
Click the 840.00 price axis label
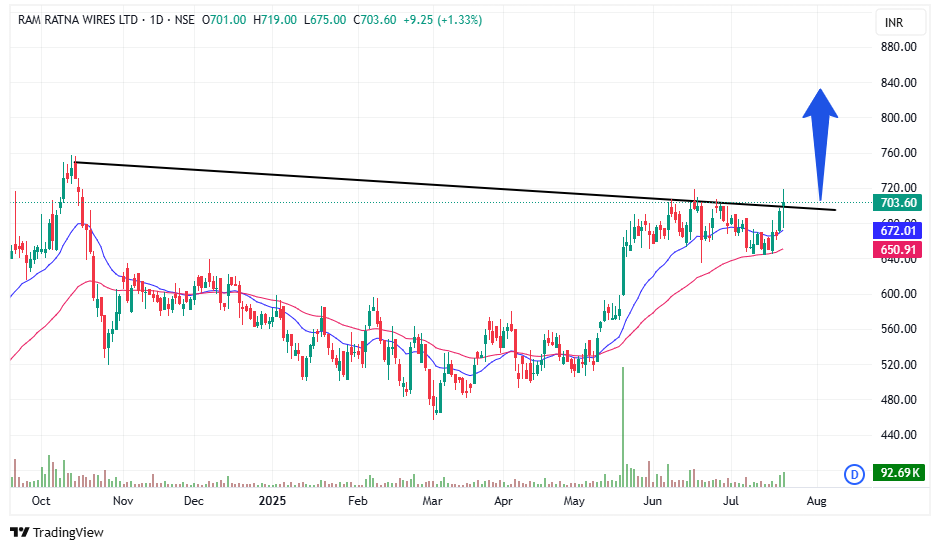point(899,83)
